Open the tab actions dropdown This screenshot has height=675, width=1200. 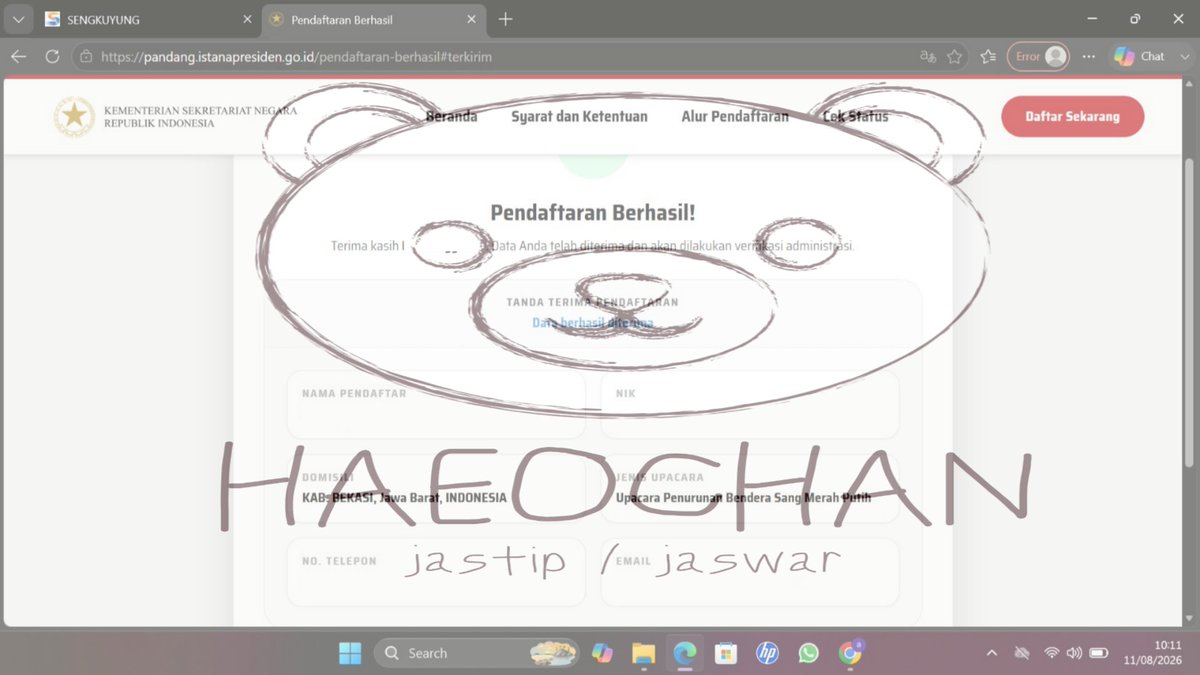[18, 19]
